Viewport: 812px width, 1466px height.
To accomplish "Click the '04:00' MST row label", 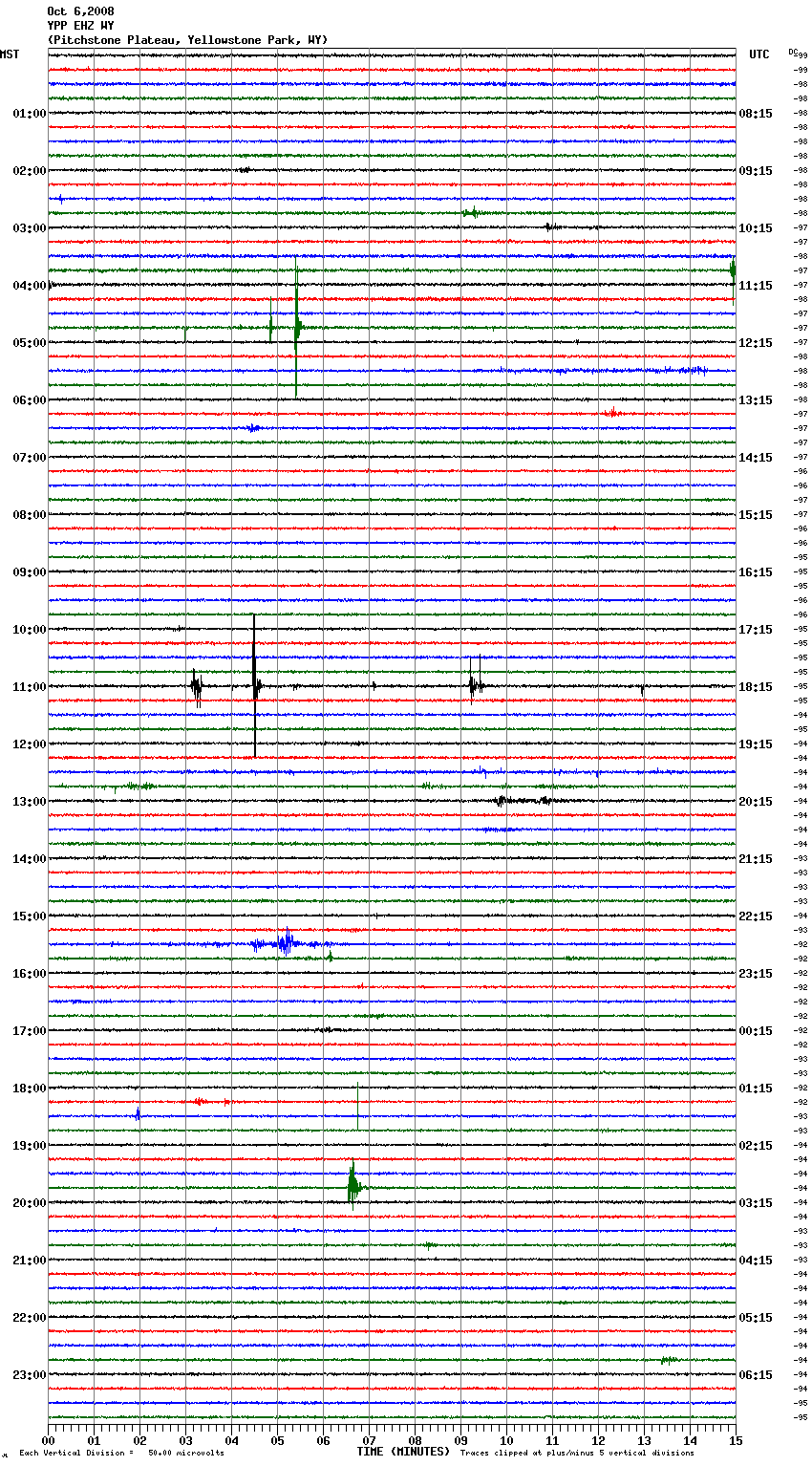I will tap(29, 286).
